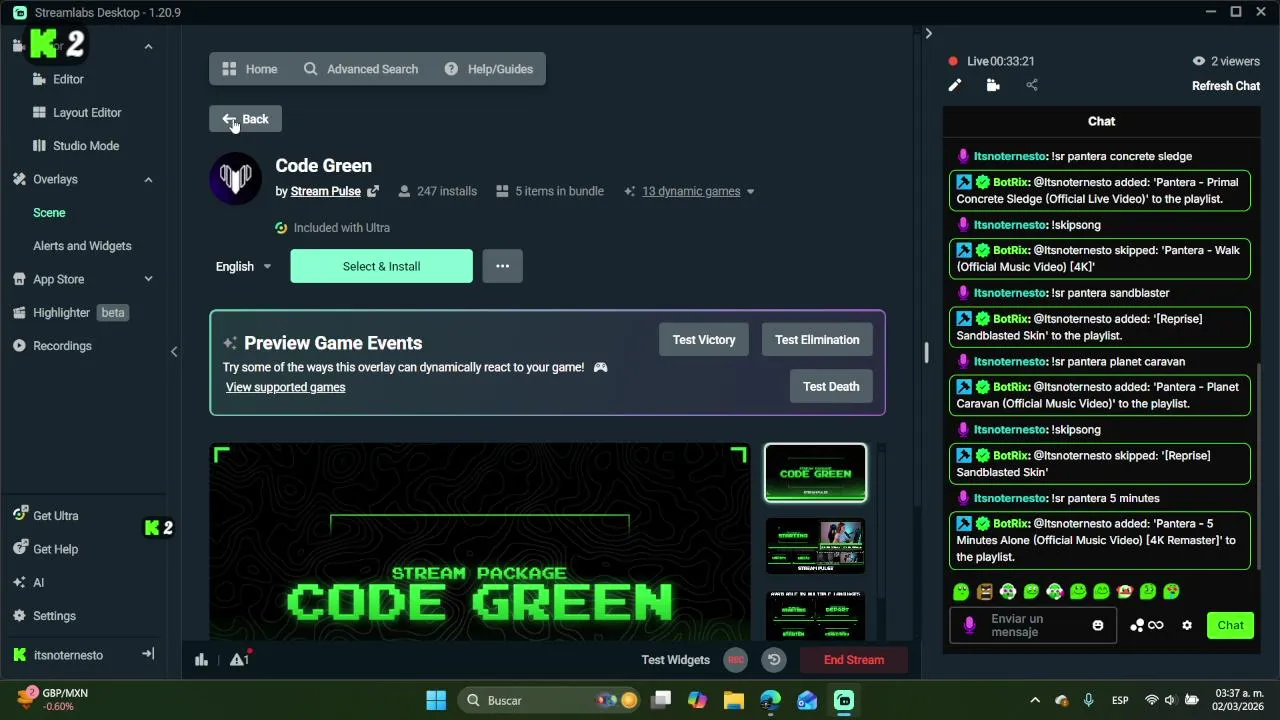The image size is (1280, 720).
Task: Click Refresh Chat
Action: (1225, 86)
